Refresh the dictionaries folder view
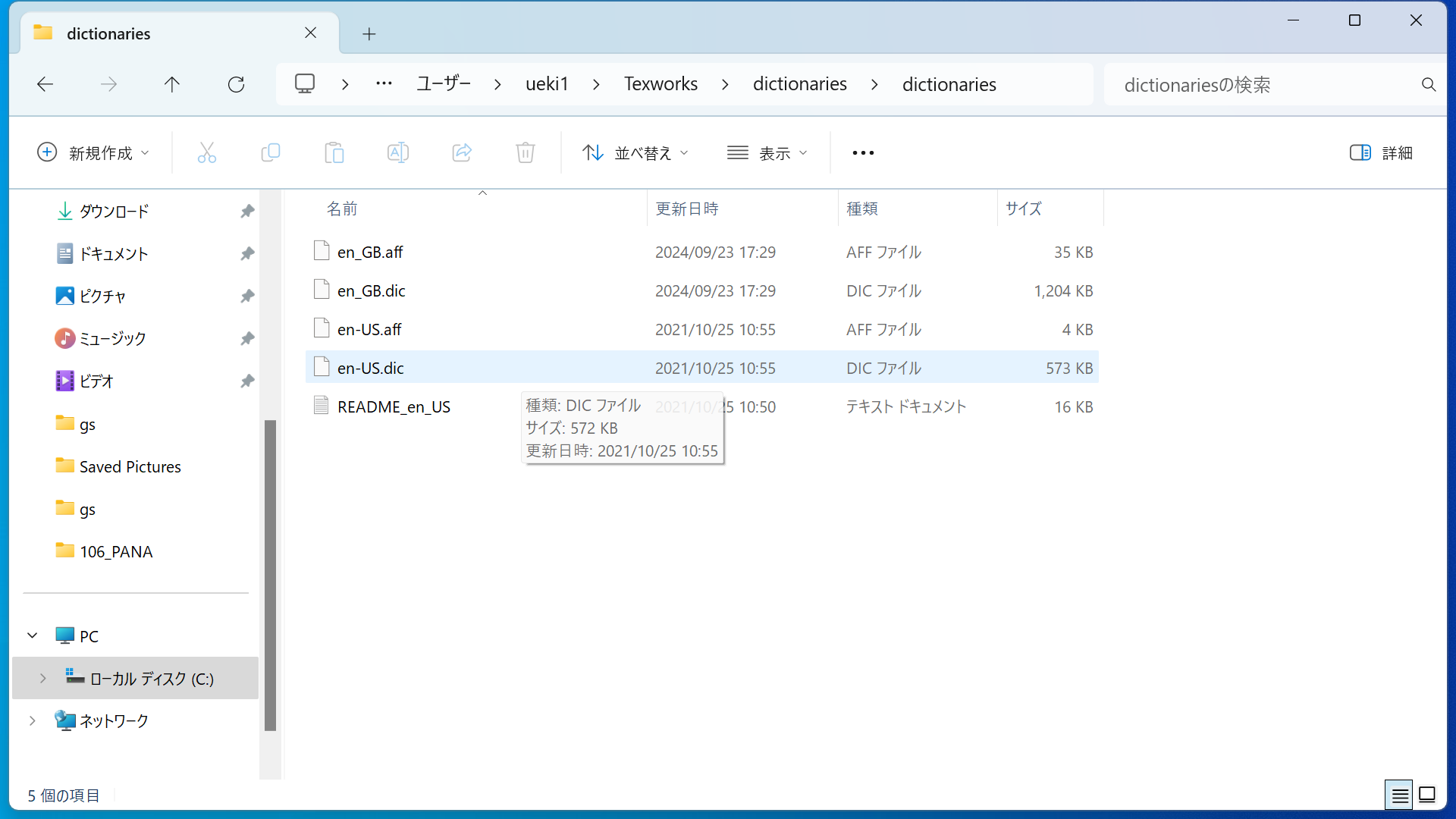1456x819 pixels. tap(236, 84)
